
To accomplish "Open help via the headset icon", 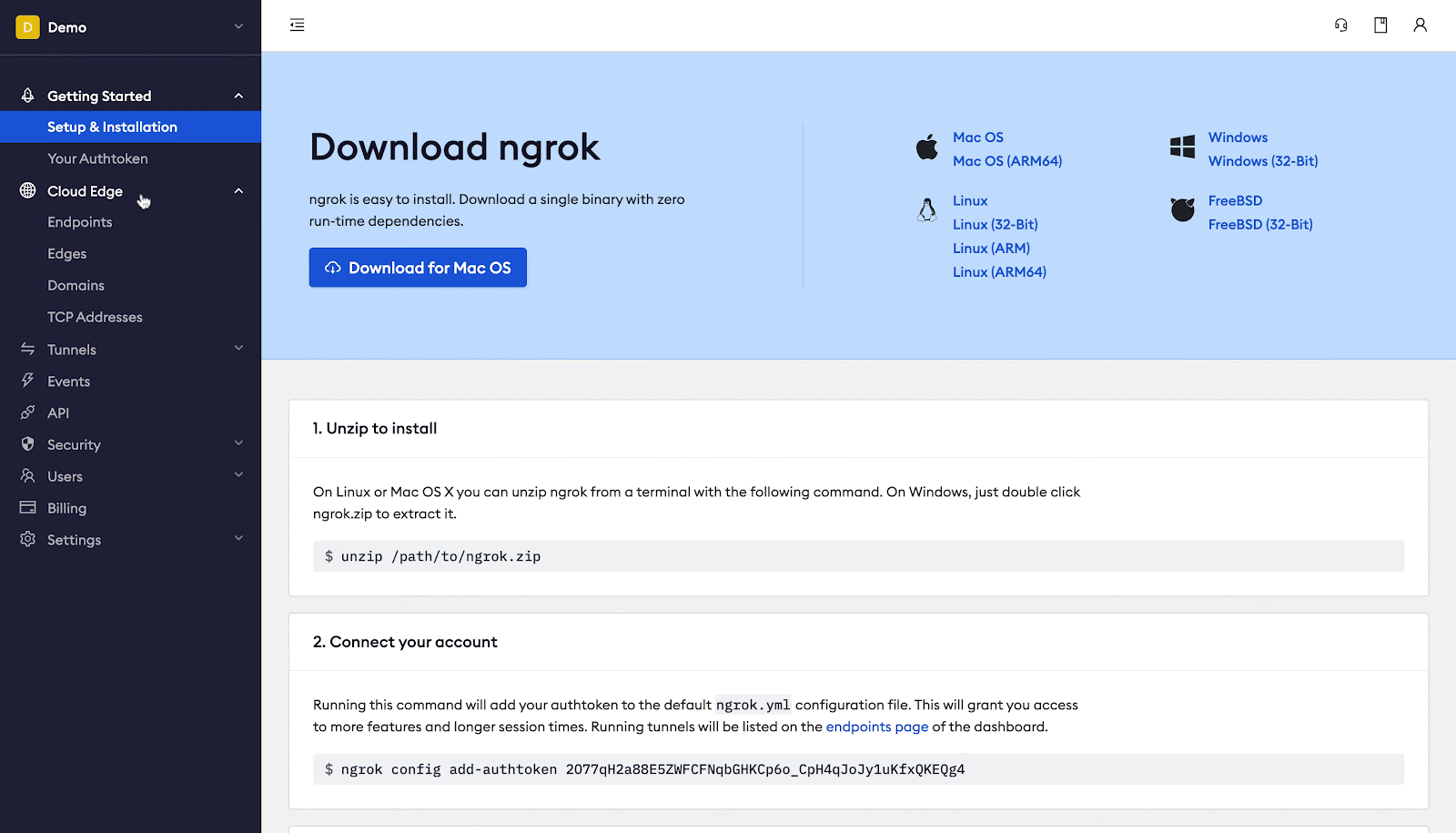I will 1340,25.
